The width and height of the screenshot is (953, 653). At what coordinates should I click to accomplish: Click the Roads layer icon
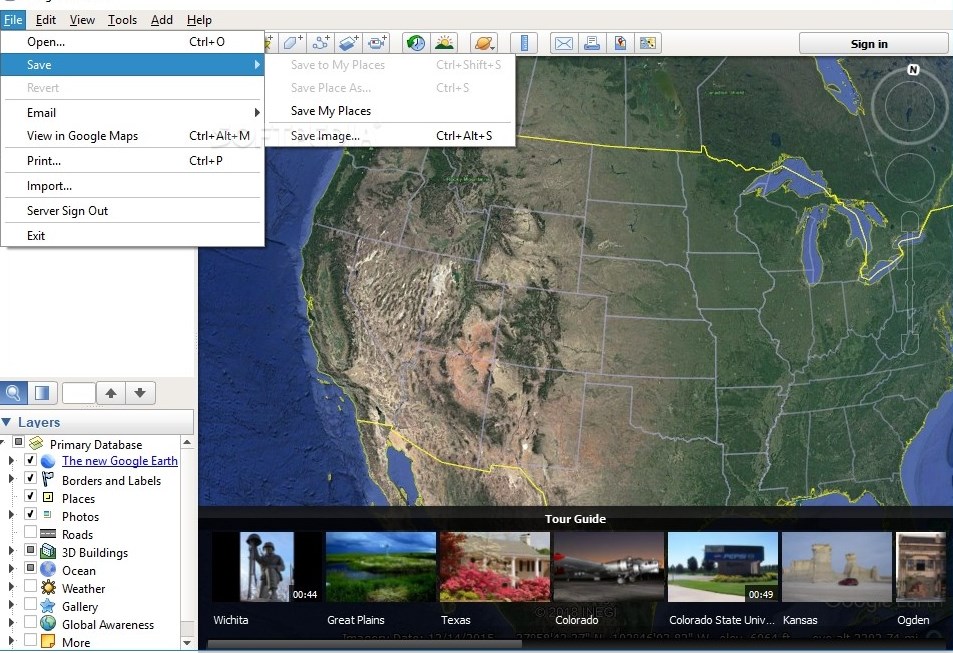[x=48, y=534]
